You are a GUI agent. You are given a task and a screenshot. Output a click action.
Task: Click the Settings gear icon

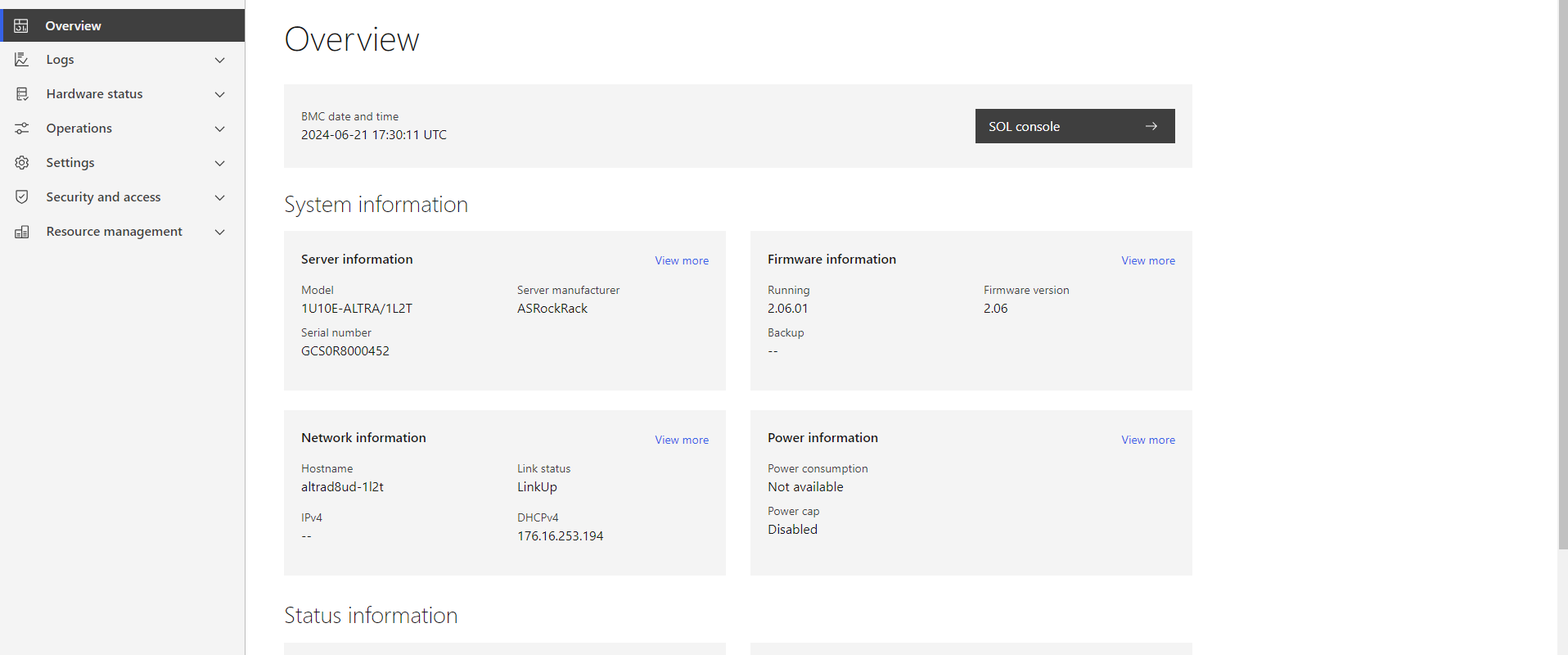[22, 163]
